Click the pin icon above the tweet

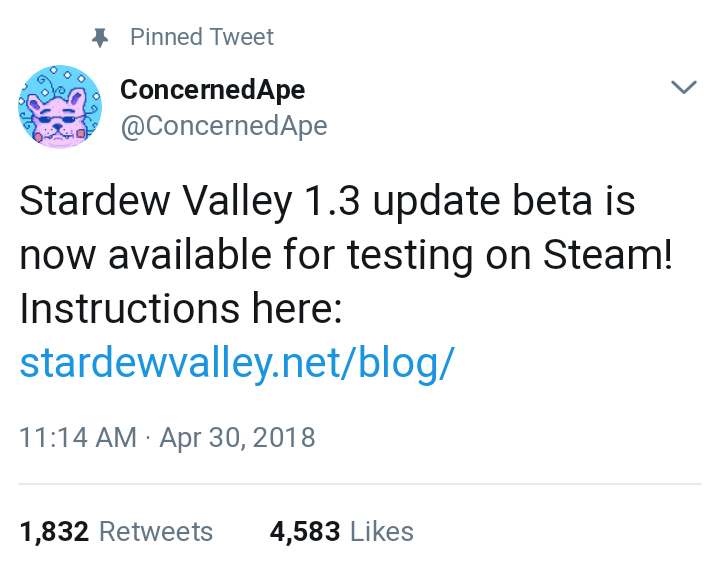coord(98,38)
